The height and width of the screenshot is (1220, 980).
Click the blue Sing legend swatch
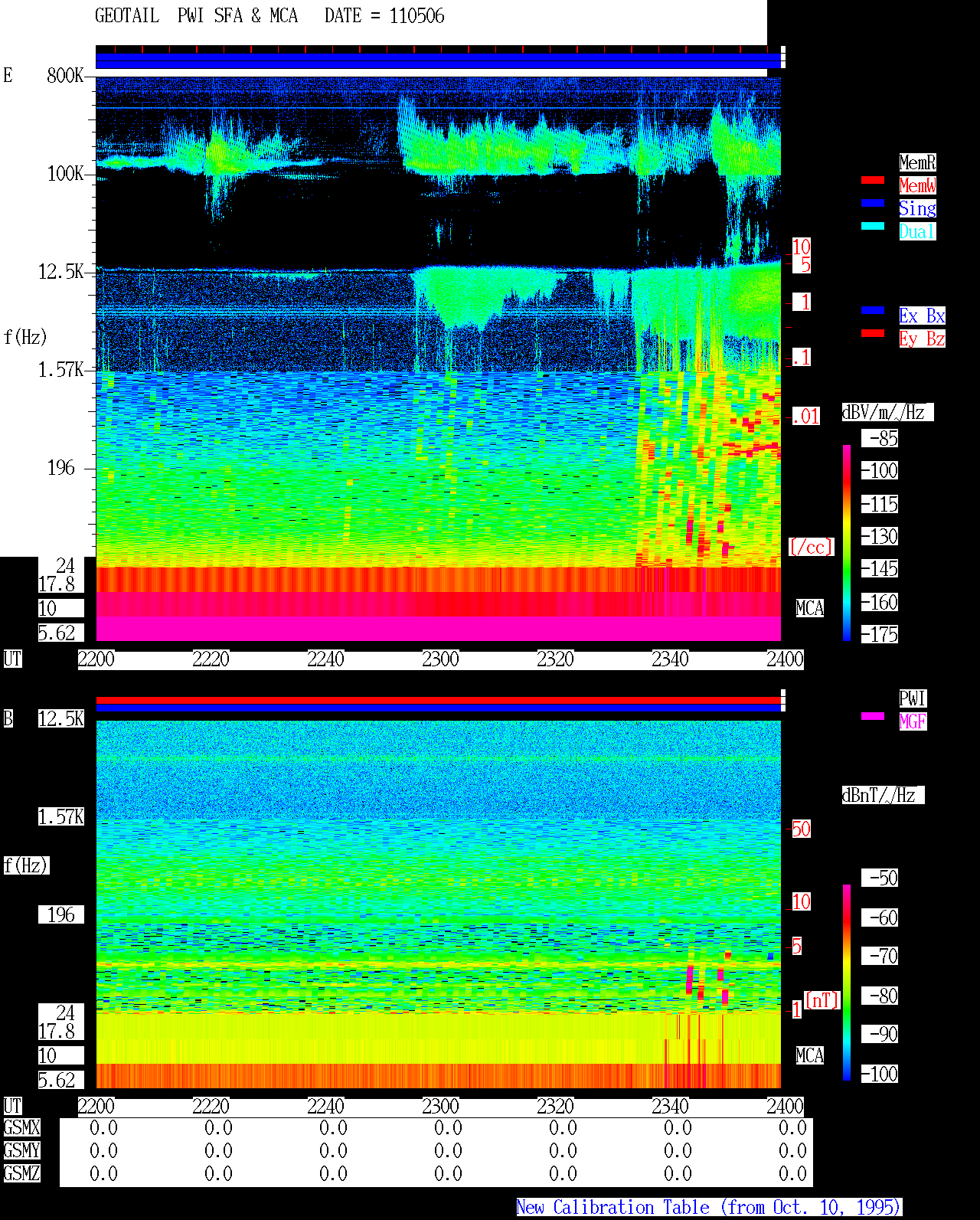[873, 203]
